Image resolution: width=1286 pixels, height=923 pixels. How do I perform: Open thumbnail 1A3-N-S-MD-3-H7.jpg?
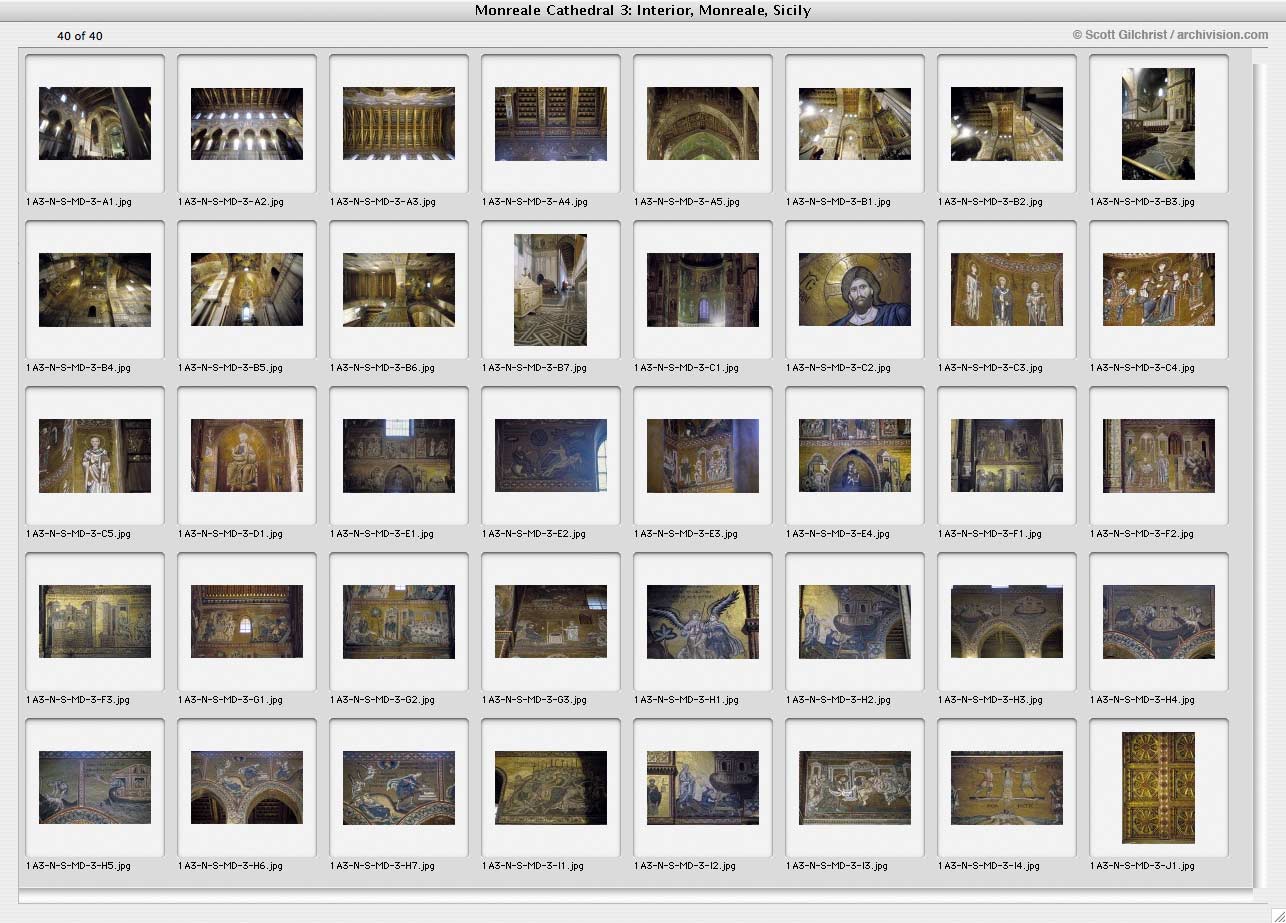399,787
